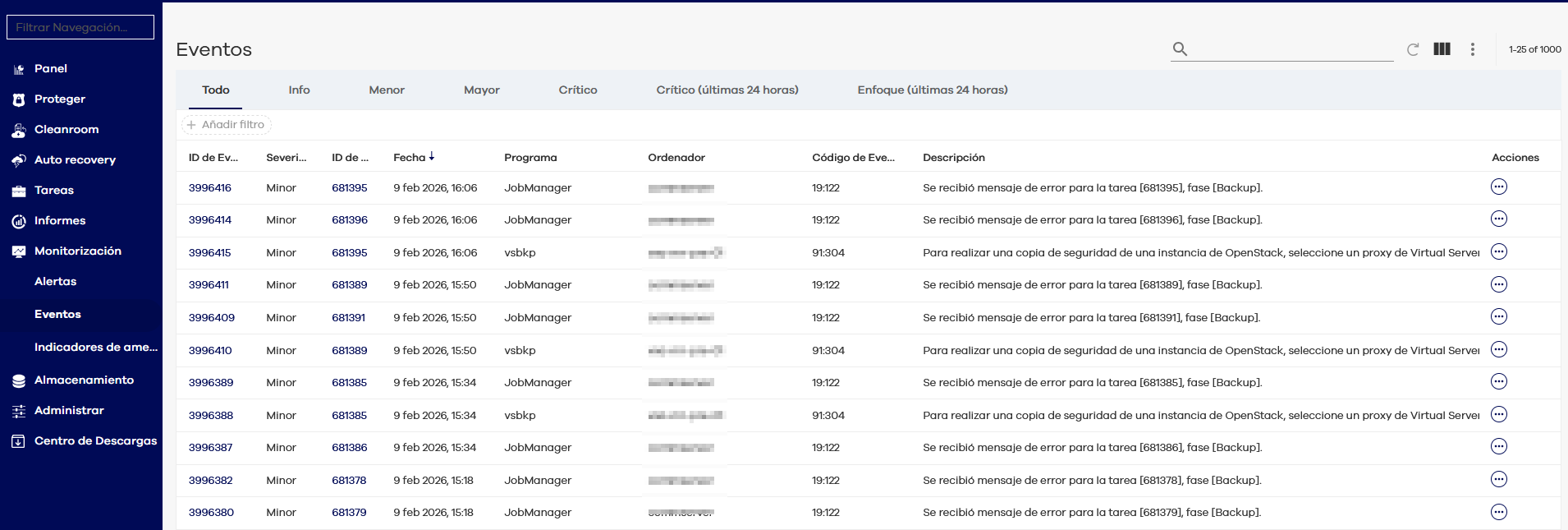Collapse the Monitorización navigation section
This screenshot has height=530, width=1568.
[x=77, y=251]
